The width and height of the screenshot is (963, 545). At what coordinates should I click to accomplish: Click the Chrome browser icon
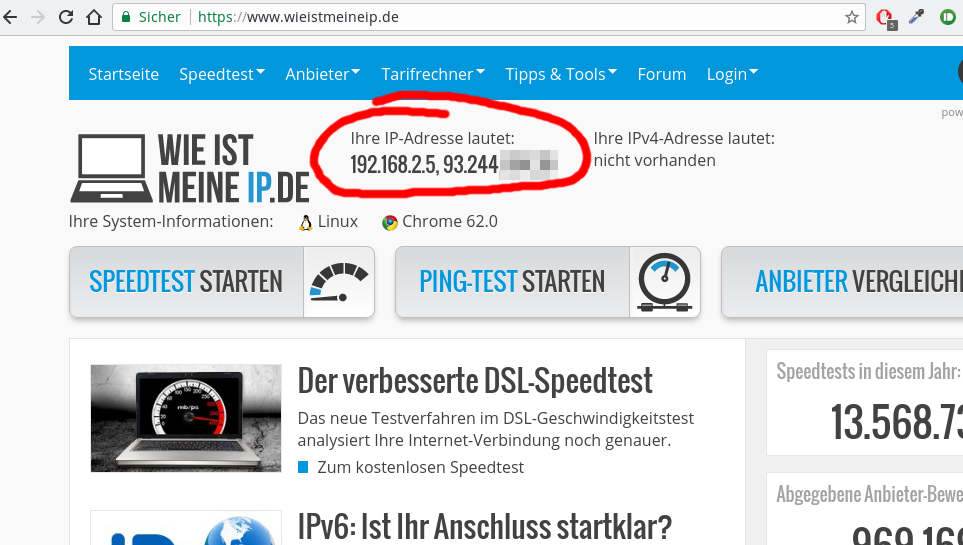tap(389, 222)
